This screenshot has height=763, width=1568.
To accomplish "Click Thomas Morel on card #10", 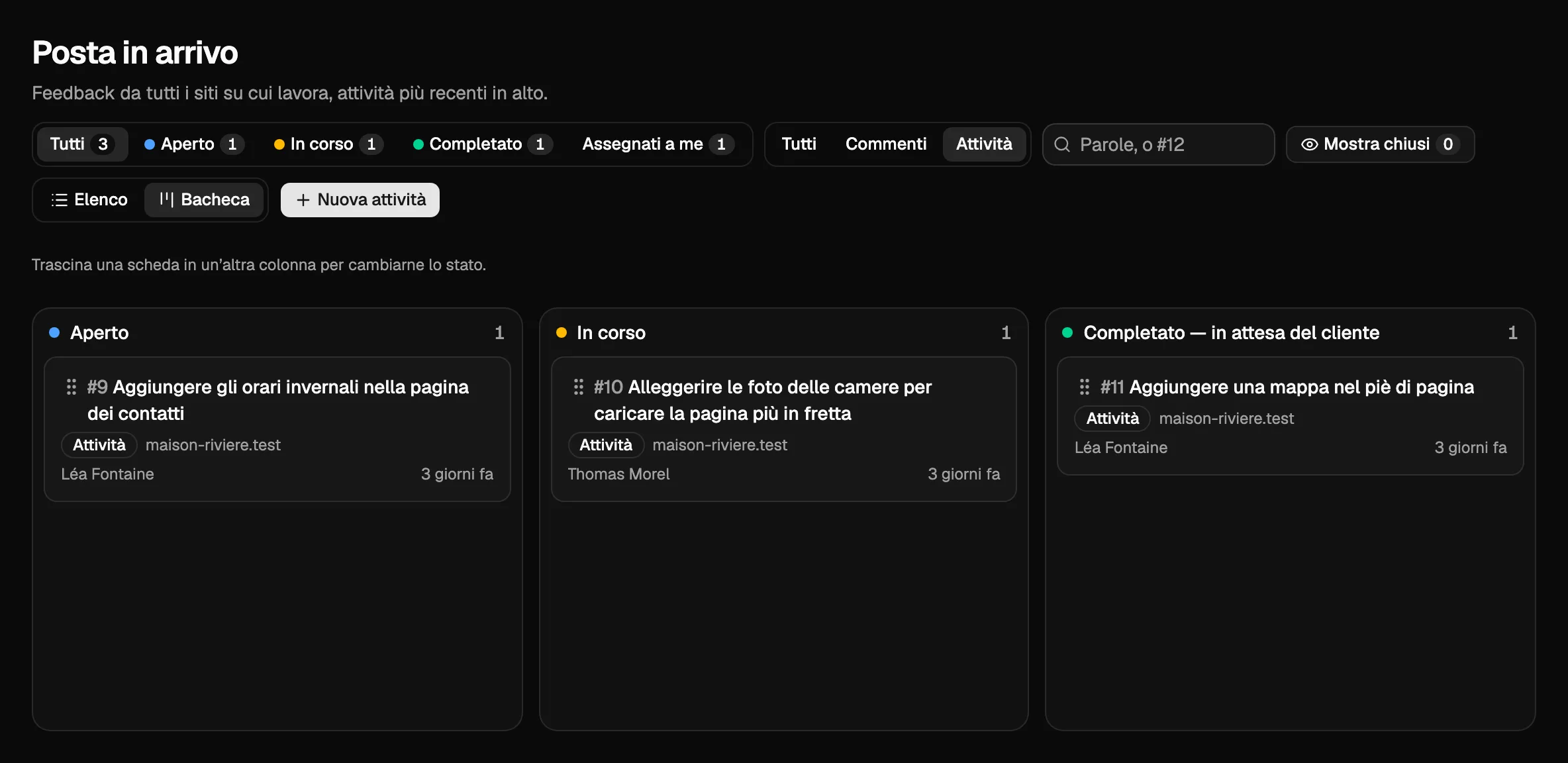I will (618, 474).
